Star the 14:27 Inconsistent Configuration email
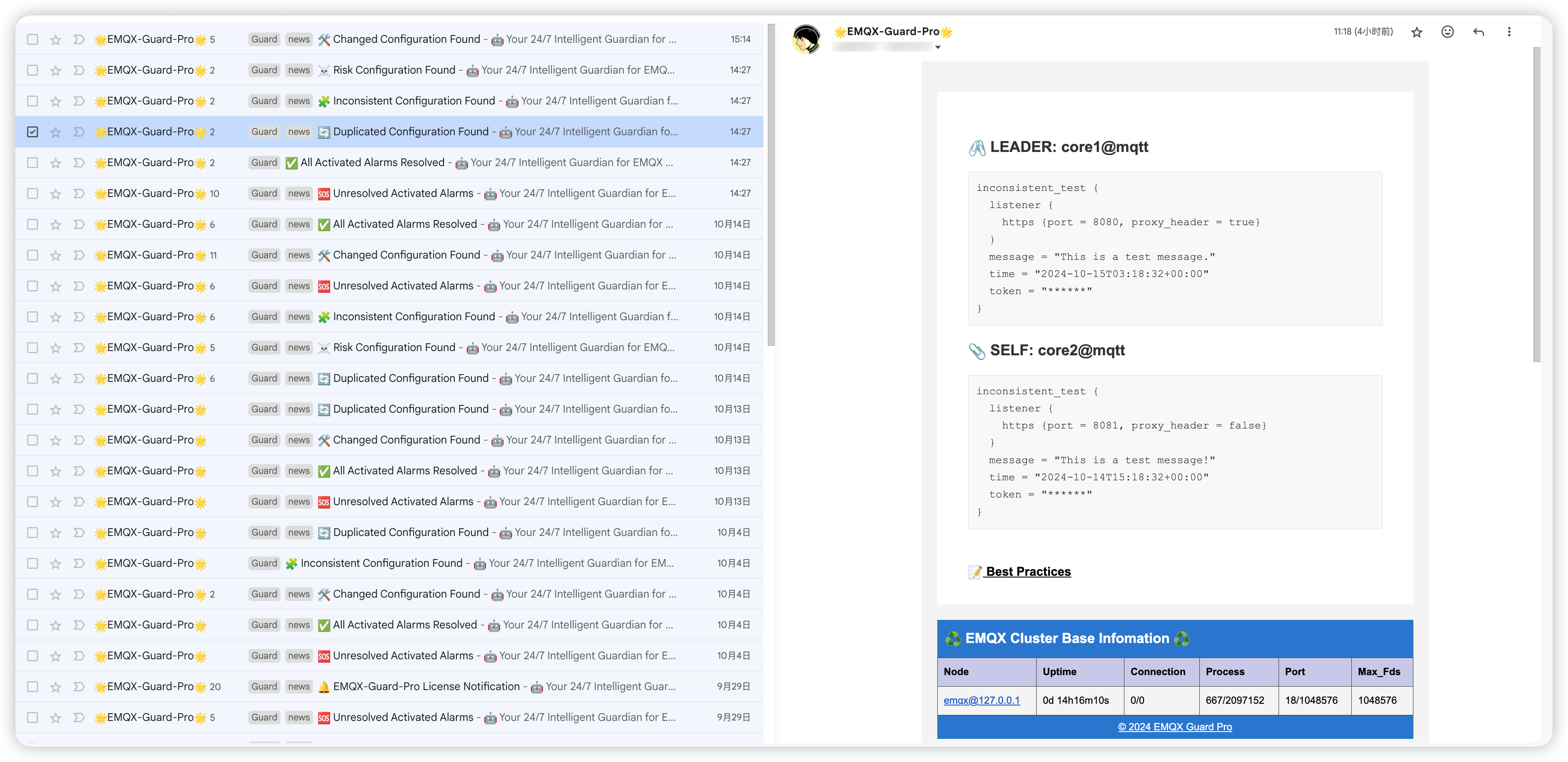The width and height of the screenshot is (1568, 762). pyautogui.click(x=55, y=101)
